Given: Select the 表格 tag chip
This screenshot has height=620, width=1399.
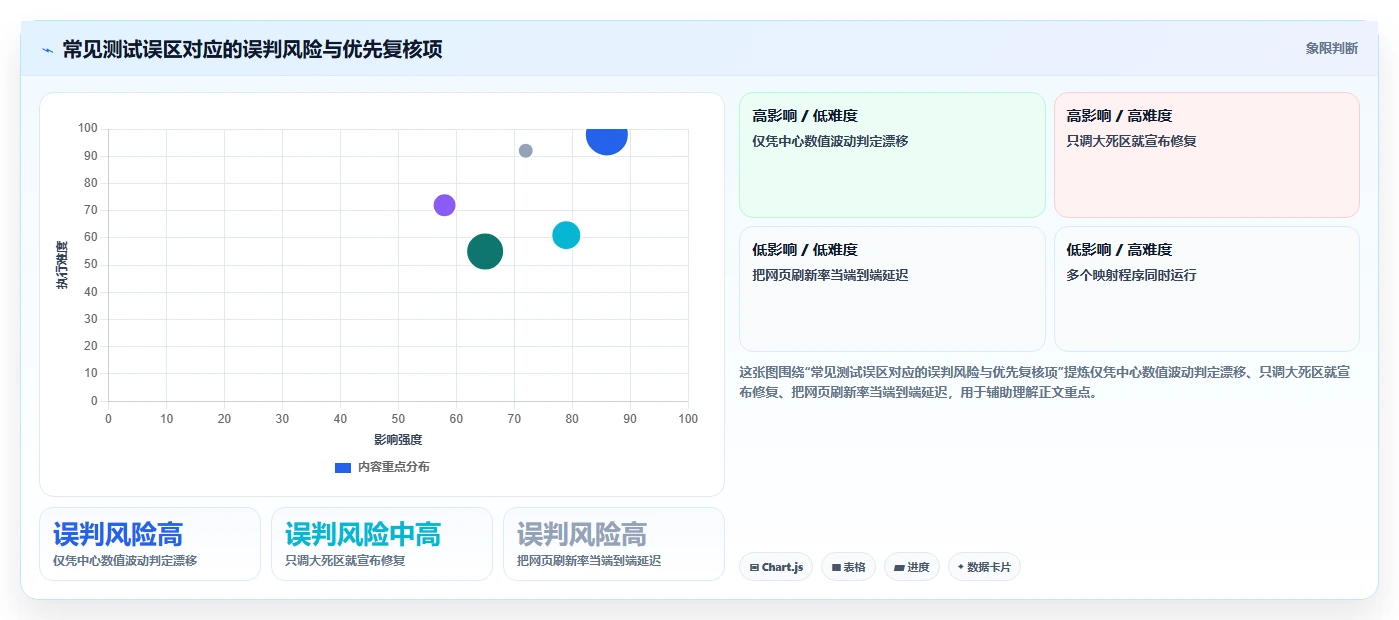Looking at the screenshot, I should pyautogui.click(x=849, y=567).
